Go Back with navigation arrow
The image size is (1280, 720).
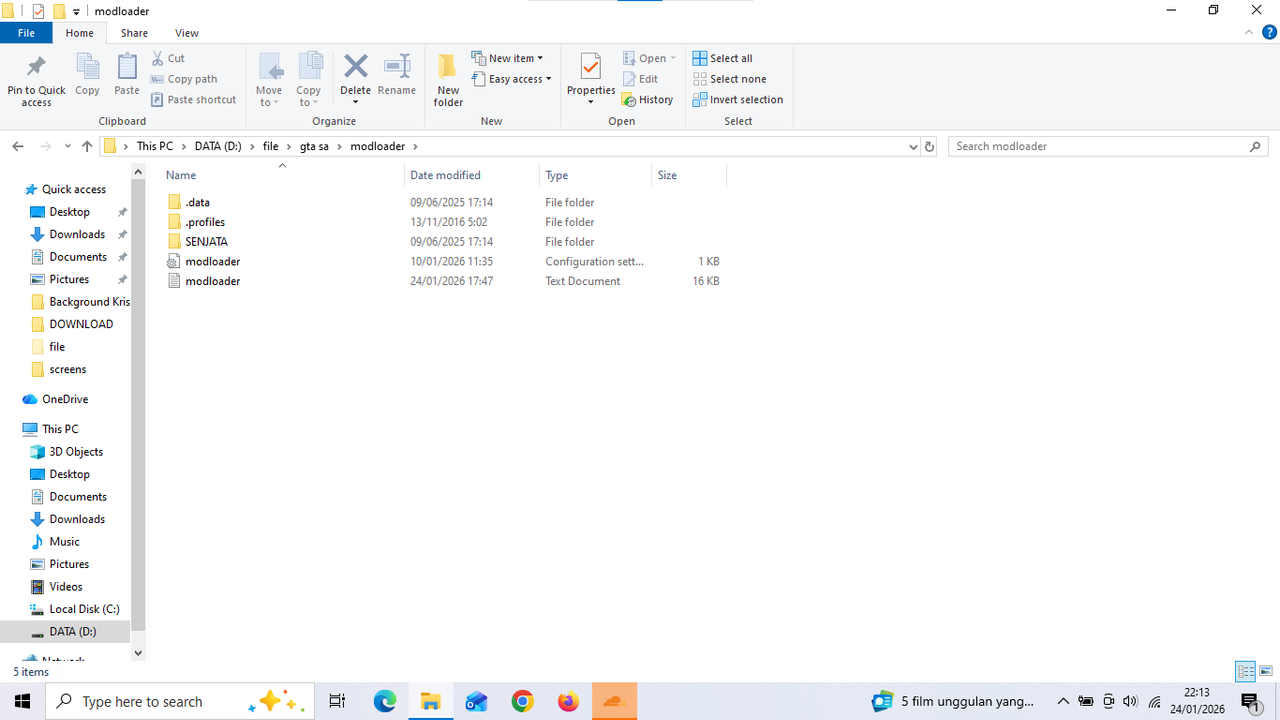click(x=18, y=146)
